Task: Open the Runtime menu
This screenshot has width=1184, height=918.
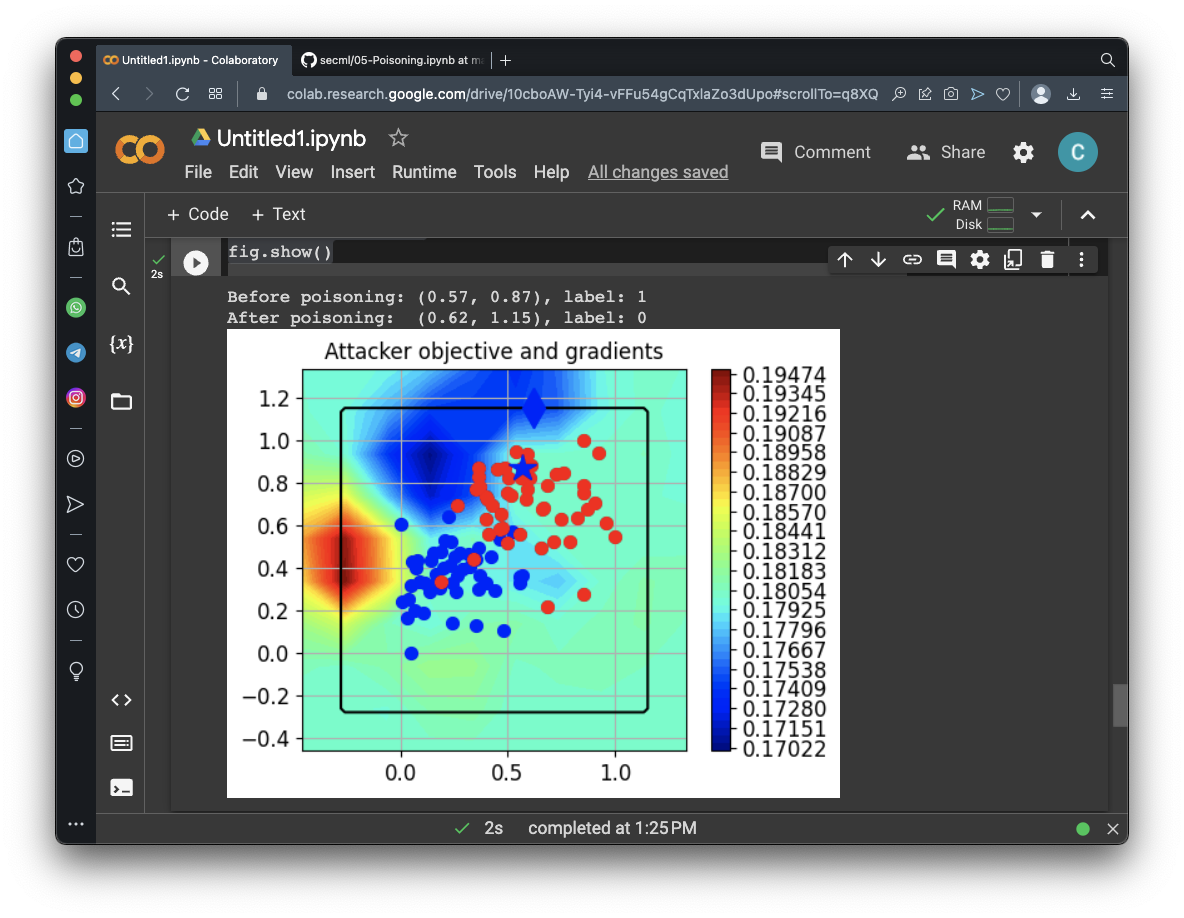Action: [x=424, y=172]
